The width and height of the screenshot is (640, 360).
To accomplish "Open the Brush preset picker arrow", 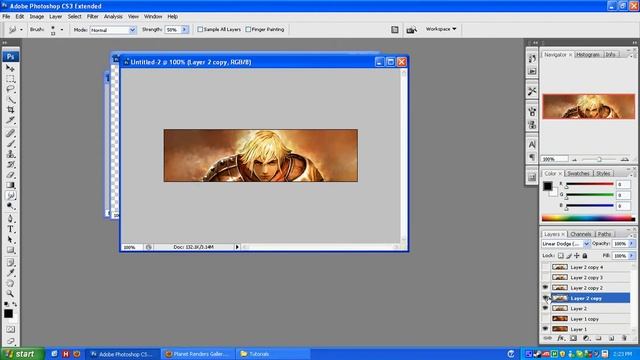I will point(62,30).
